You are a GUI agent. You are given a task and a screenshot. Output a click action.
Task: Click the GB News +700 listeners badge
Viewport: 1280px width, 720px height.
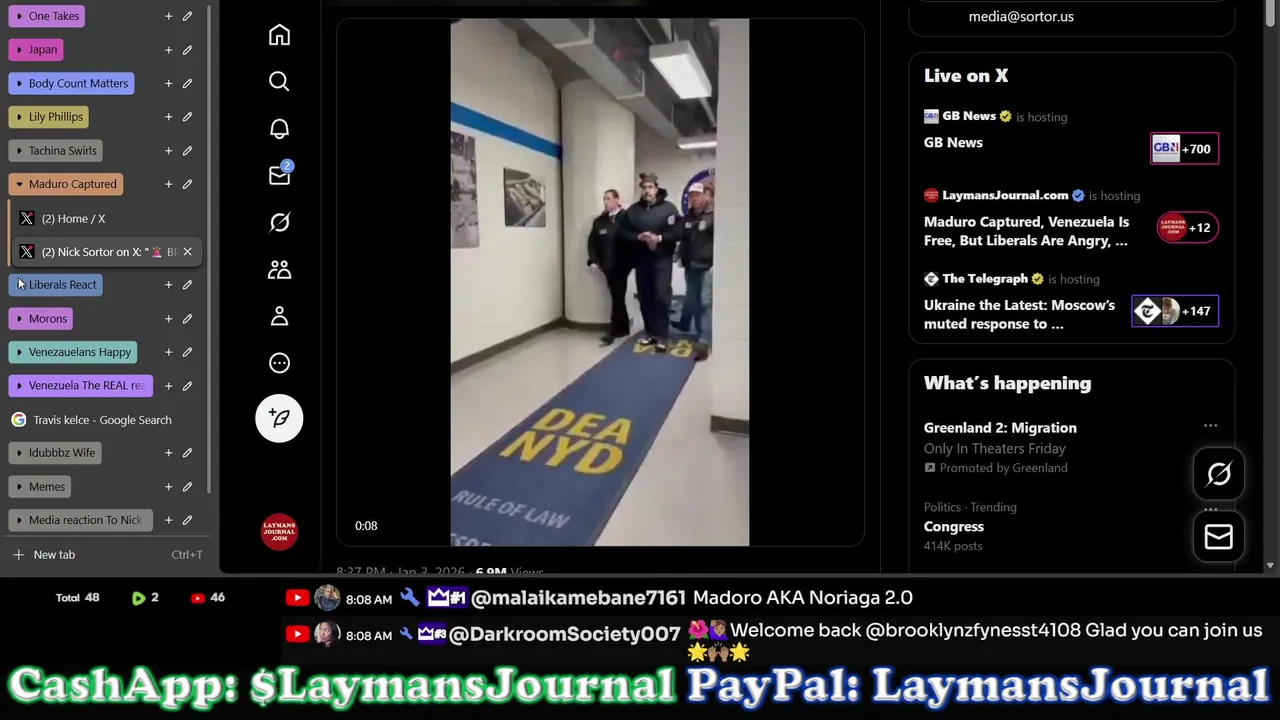click(1185, 149)
